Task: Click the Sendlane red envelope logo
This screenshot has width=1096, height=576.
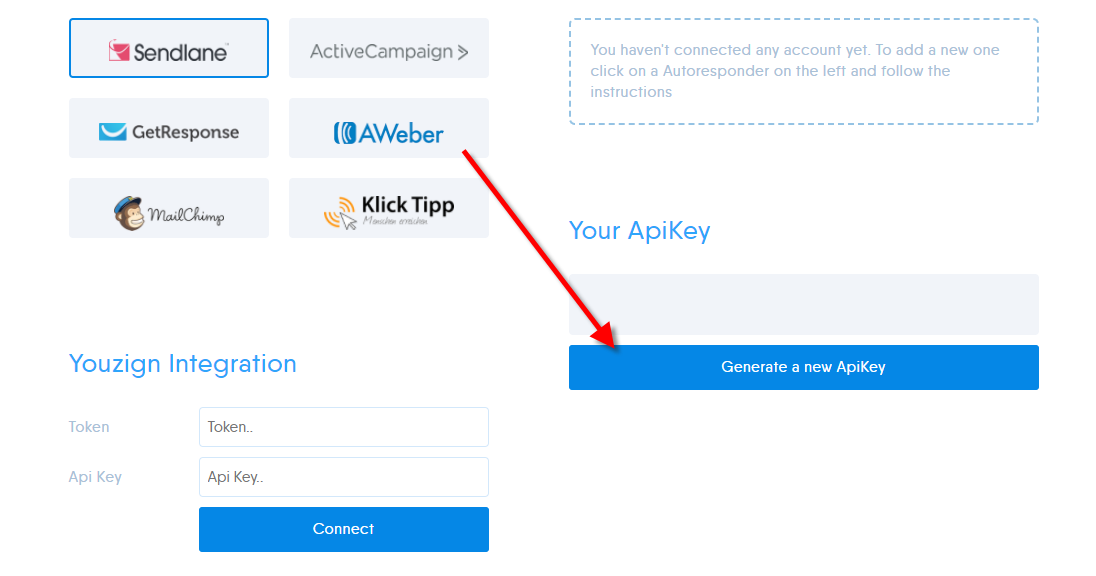Action: [x=119, y=51]
